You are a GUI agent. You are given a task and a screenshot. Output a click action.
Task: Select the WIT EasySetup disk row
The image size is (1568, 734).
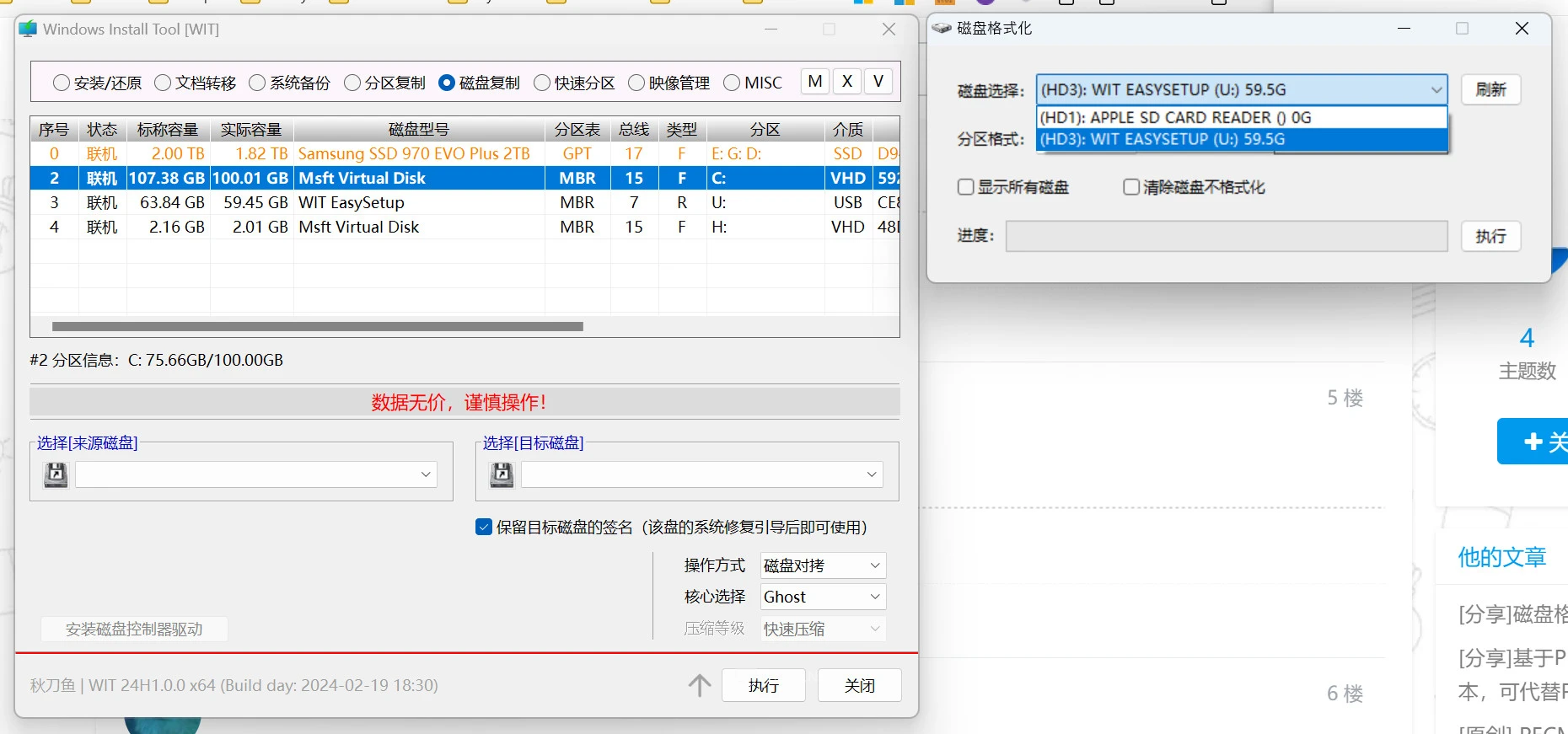coord(465,203)
